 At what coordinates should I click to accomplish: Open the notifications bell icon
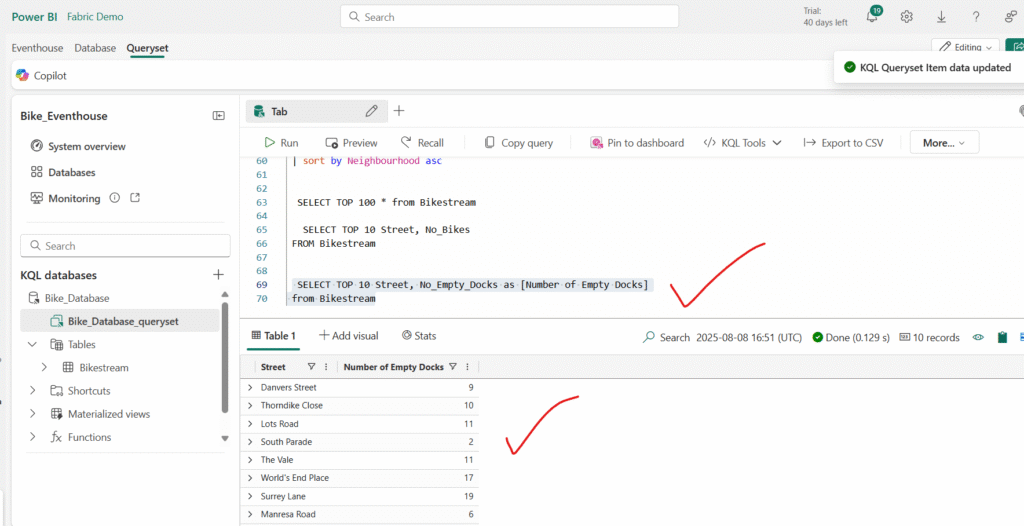(872, 16)
